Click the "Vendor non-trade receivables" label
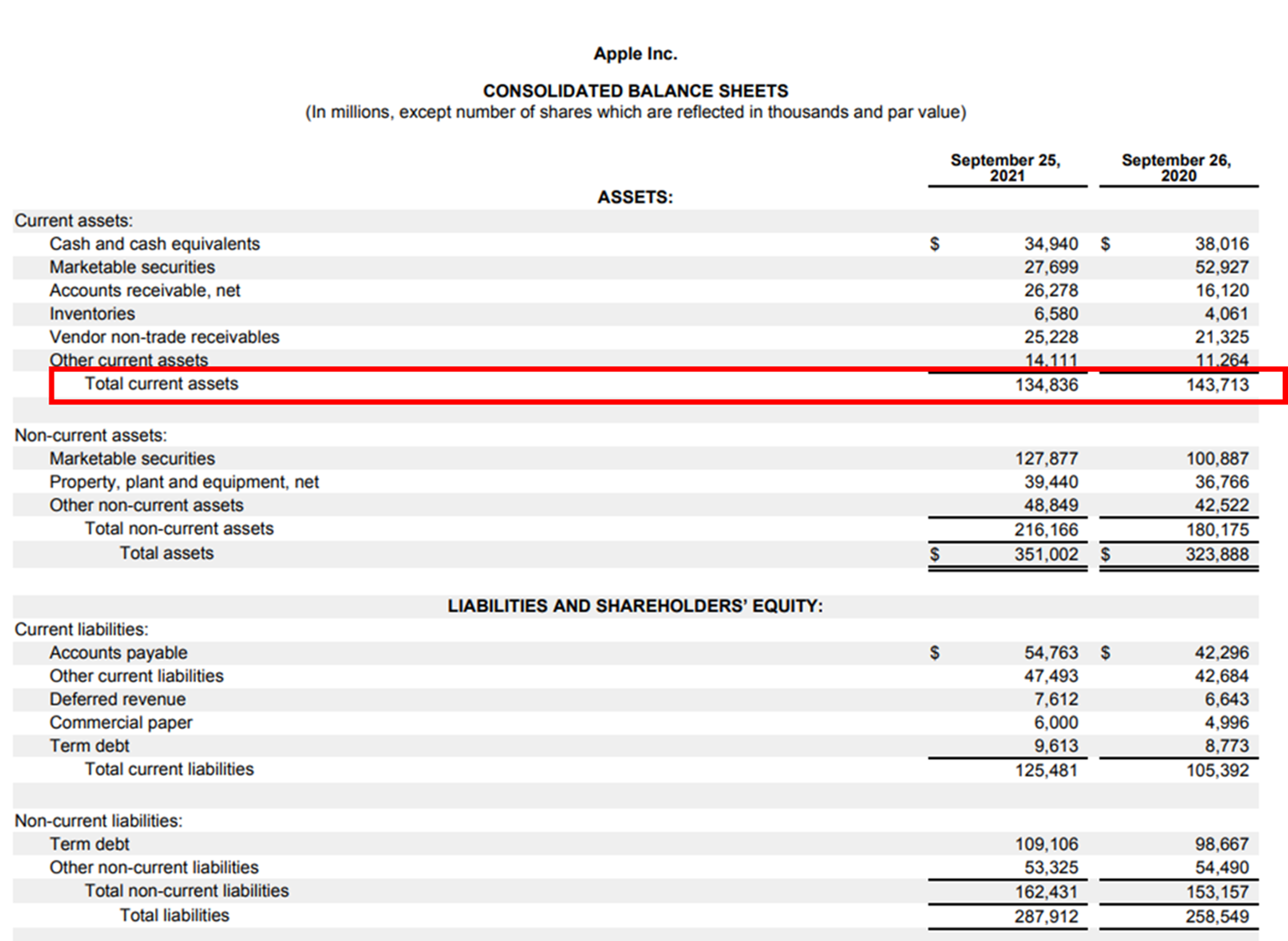This screenshot has height=941, width=1288. click(x=164, y=337)
